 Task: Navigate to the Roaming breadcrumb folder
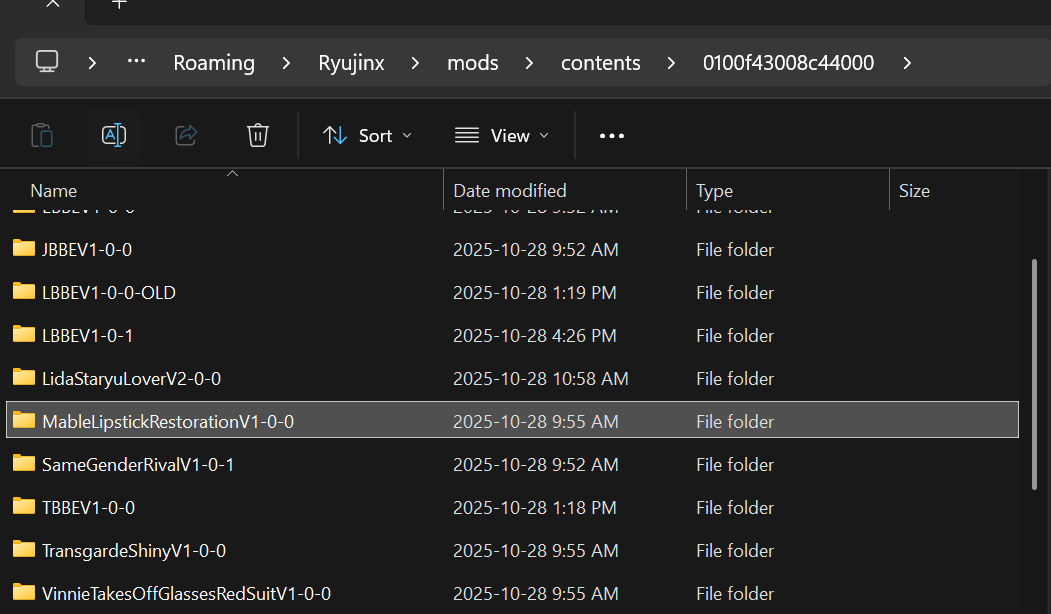tap(214, 63)
